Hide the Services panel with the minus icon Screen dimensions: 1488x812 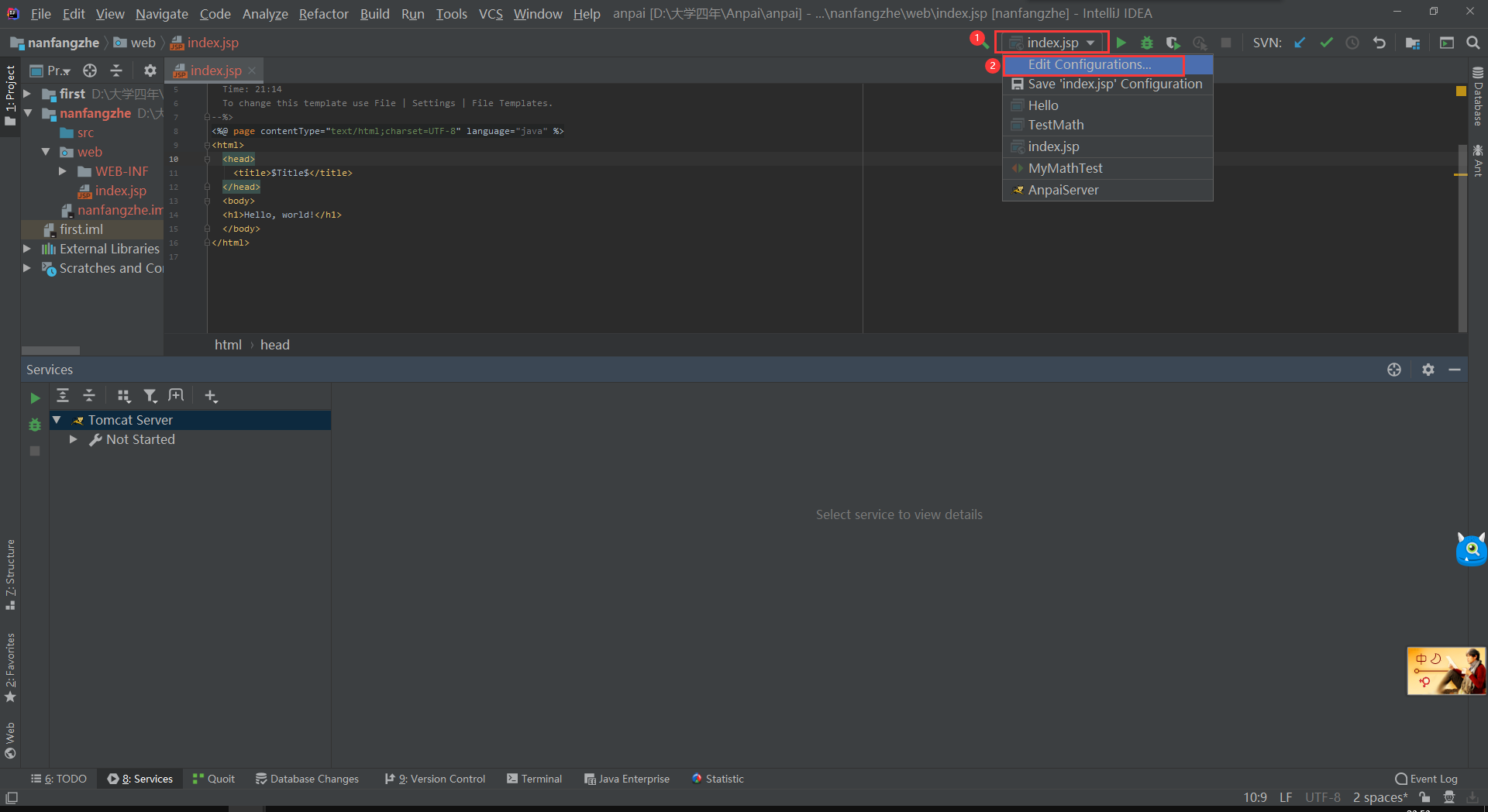[x=1455, y=370]
